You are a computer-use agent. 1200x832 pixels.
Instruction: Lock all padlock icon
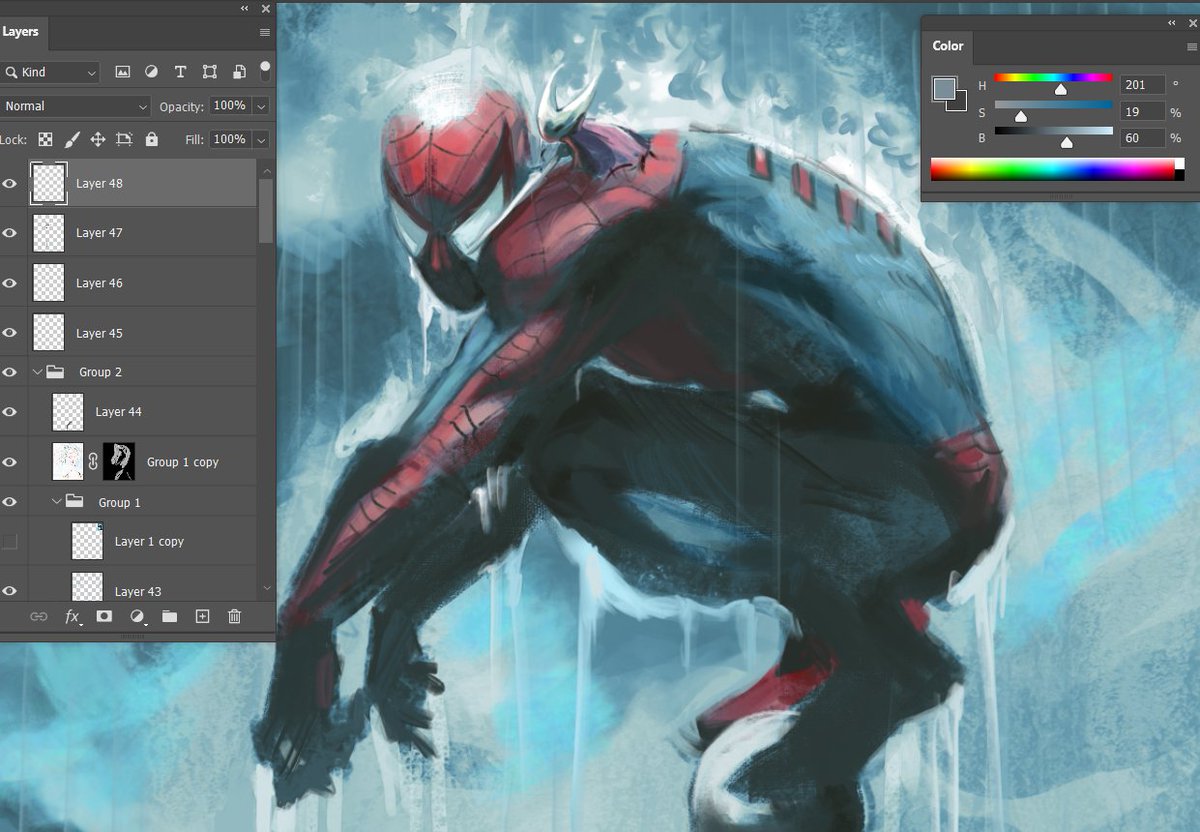pos(152,139)
